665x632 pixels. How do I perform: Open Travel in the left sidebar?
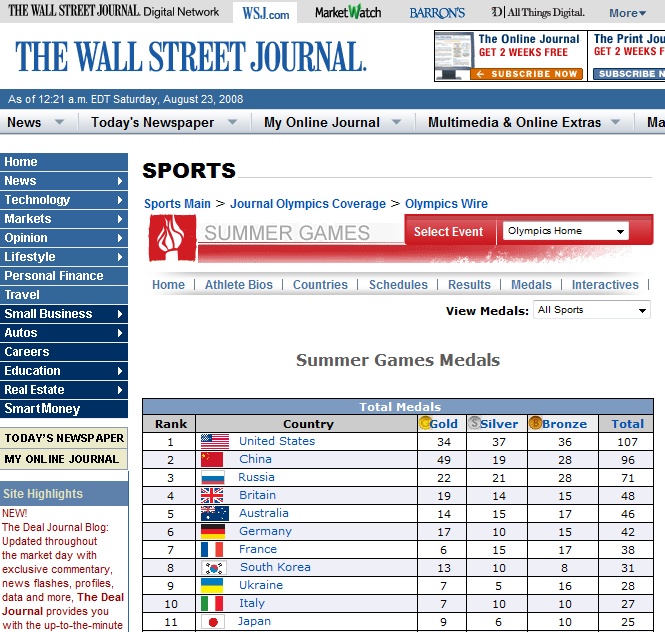pos(64,295)
